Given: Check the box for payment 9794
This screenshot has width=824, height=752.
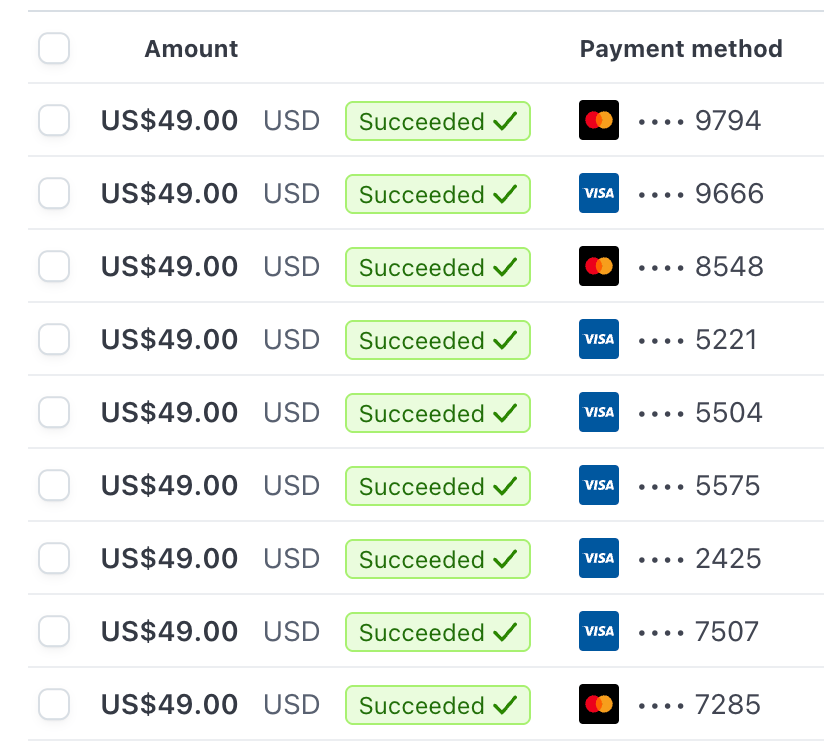Looking at the screenshot, I should tap(54, 120).
